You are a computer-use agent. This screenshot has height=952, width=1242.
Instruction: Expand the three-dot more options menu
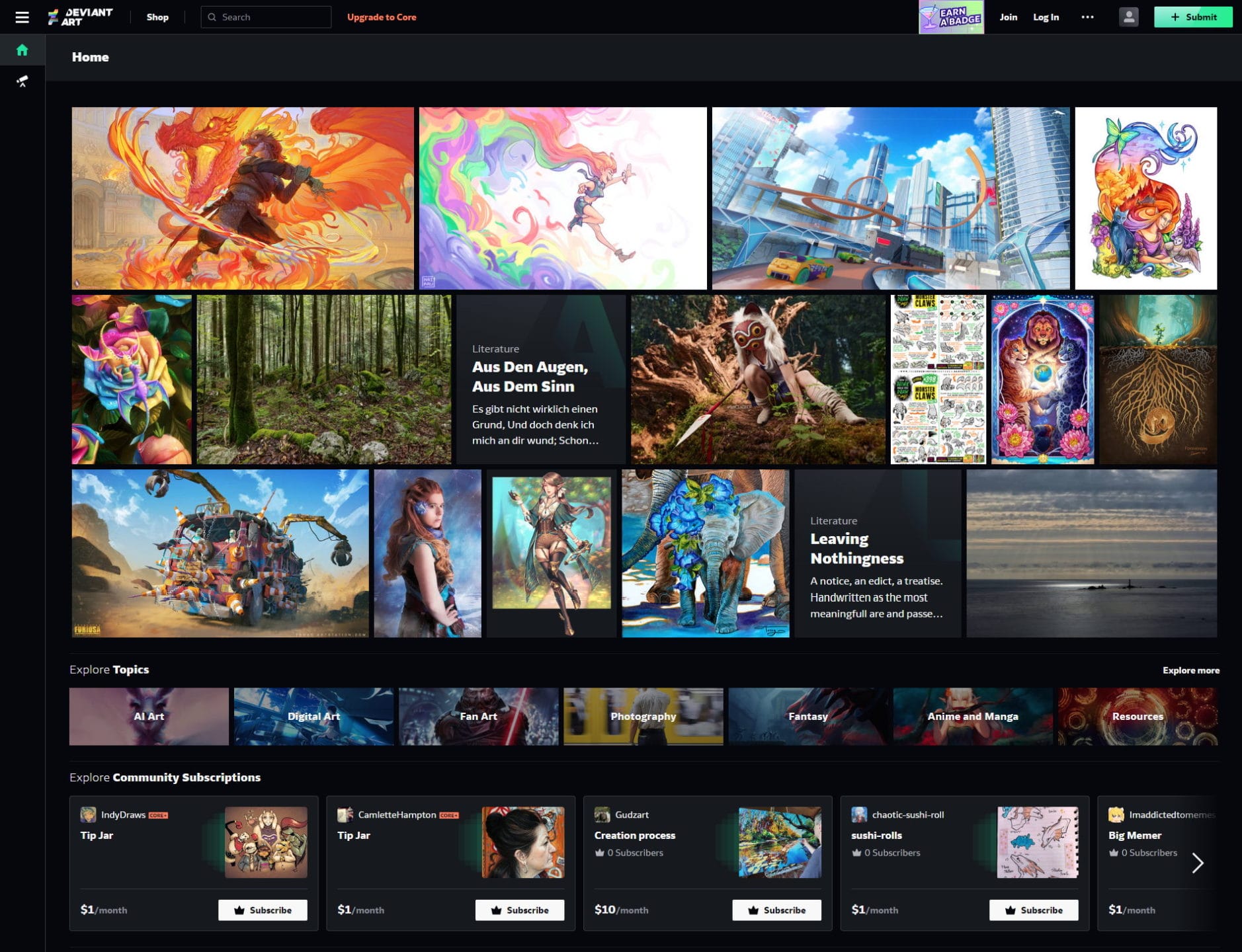pos(1087,17)
